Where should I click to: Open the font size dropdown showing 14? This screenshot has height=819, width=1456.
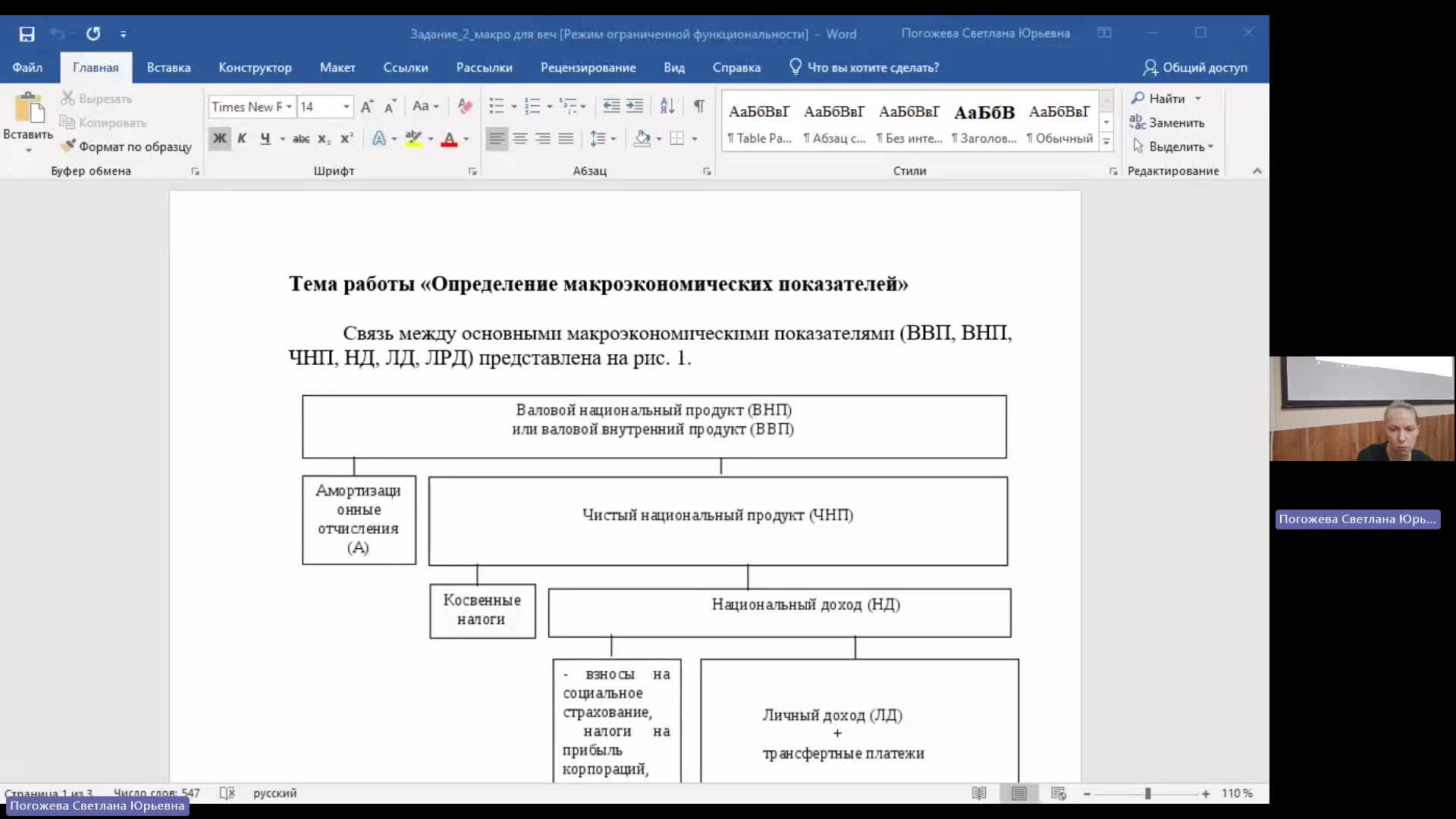click(347, 107)
